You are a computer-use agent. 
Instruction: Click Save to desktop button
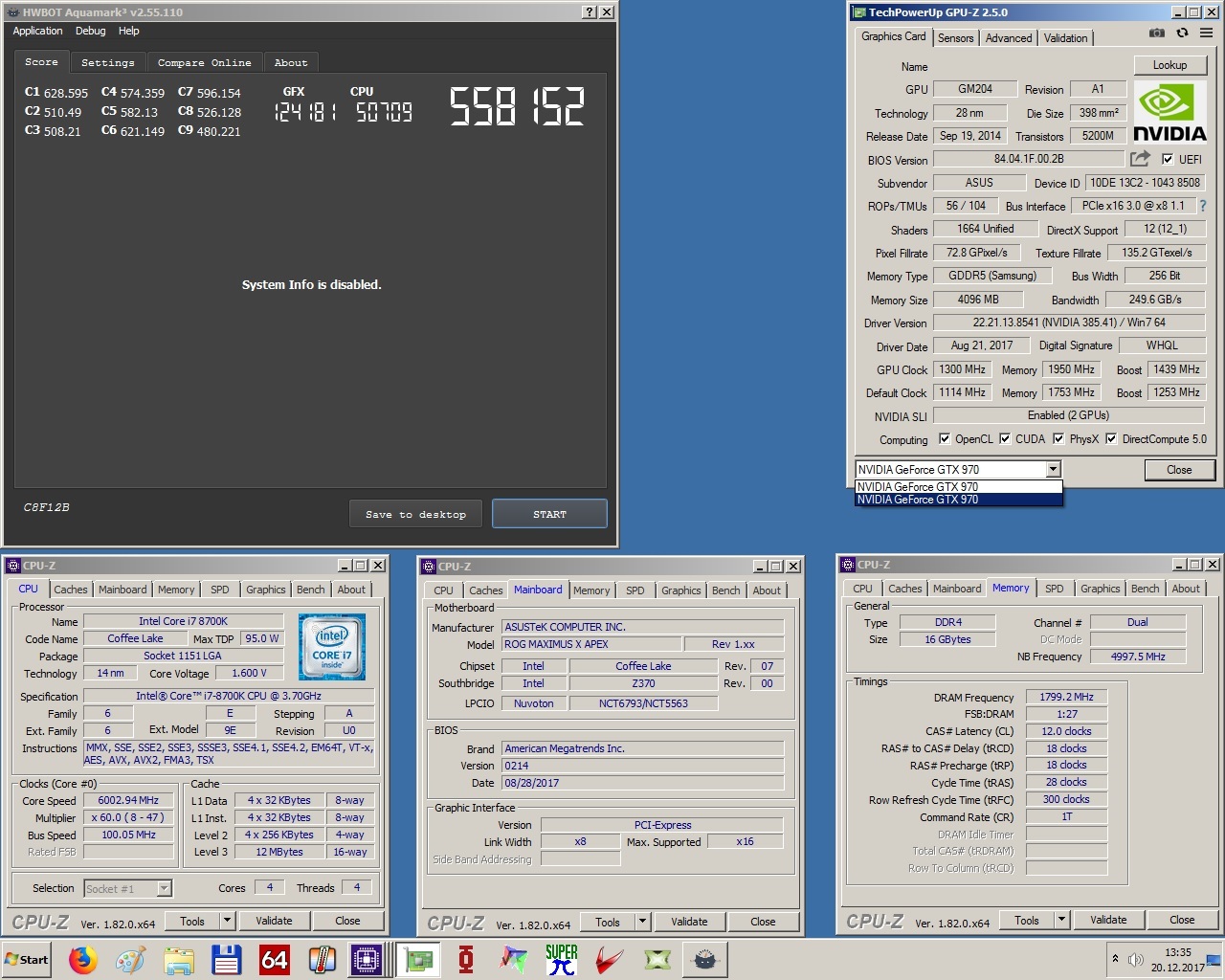[x=415, y=514]
